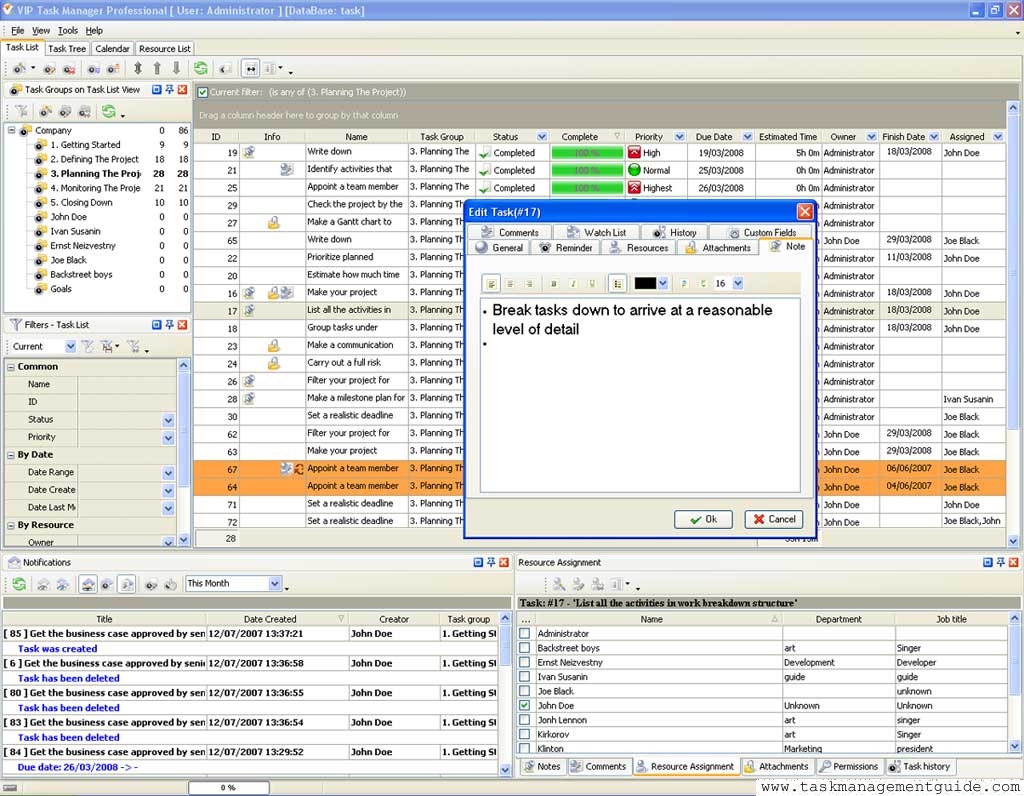1024x796 pixels.
Task: Open the Status filter dropdown in Filters panel
Action: tap(168, 420)
